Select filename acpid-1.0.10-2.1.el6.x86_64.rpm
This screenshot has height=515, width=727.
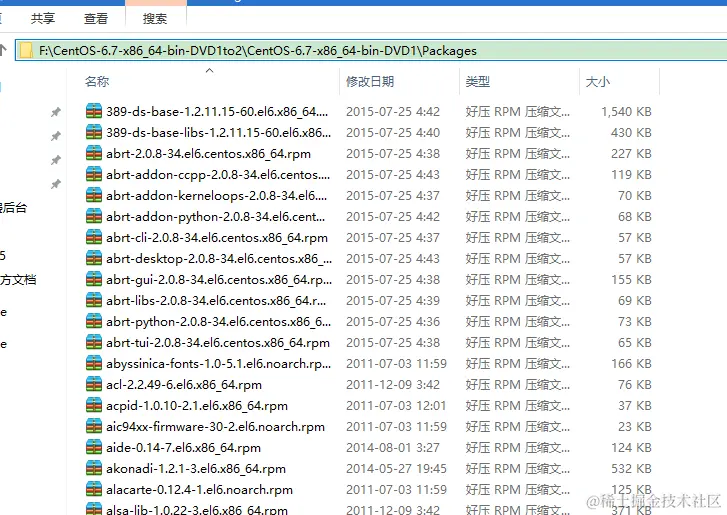pos(197,406)
